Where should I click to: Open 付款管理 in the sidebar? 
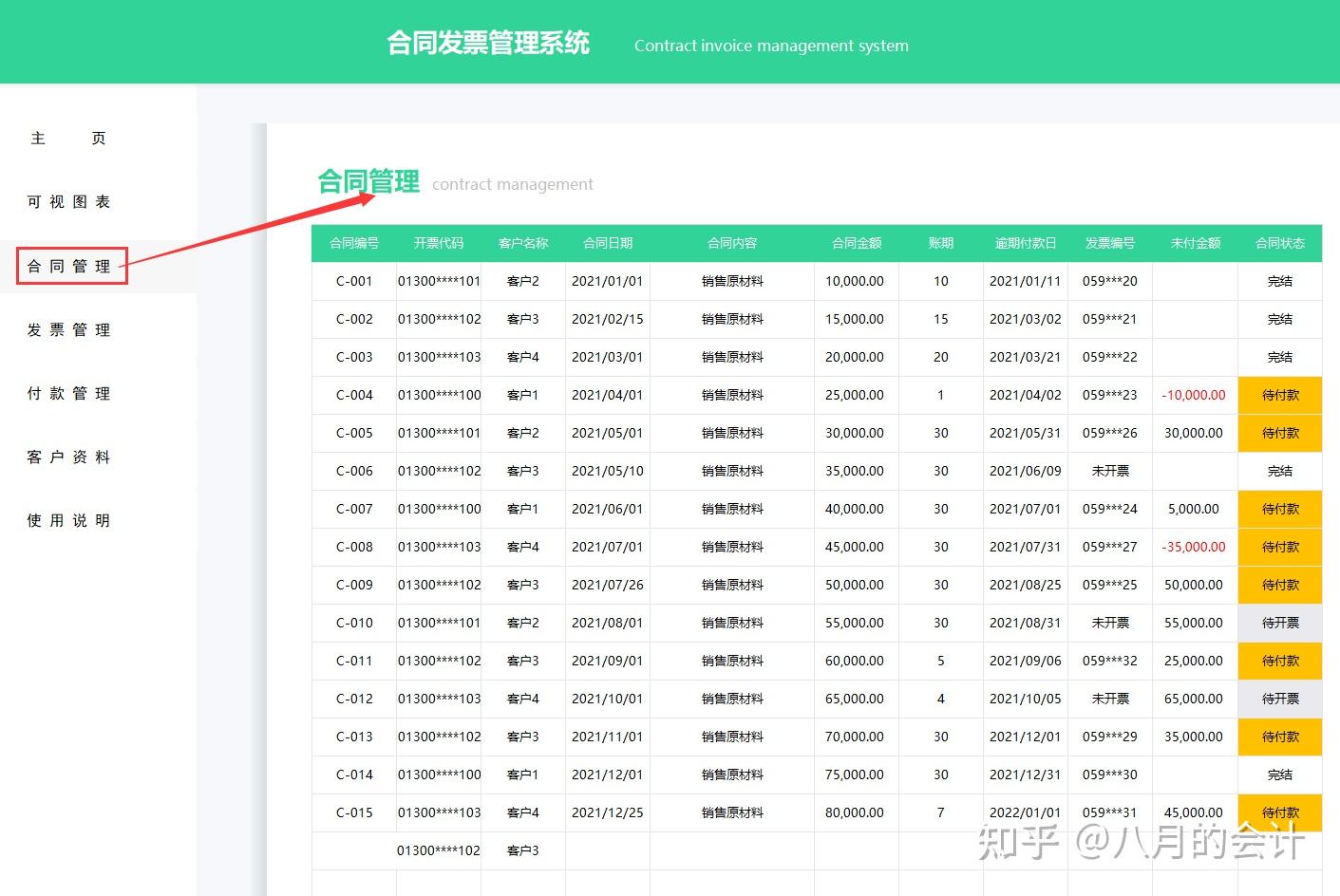[68, 393]
